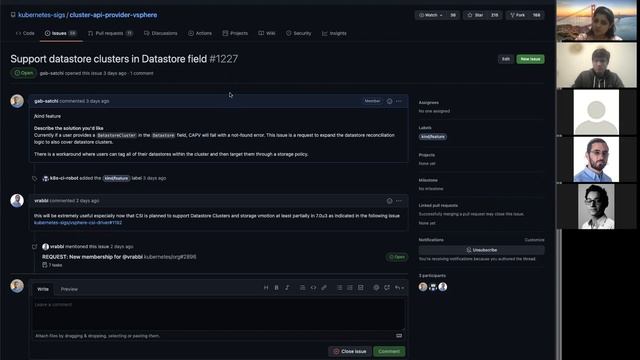Insert task list in comment editor
The width and height of the screenshot is (640, 360).
[360, 288]
